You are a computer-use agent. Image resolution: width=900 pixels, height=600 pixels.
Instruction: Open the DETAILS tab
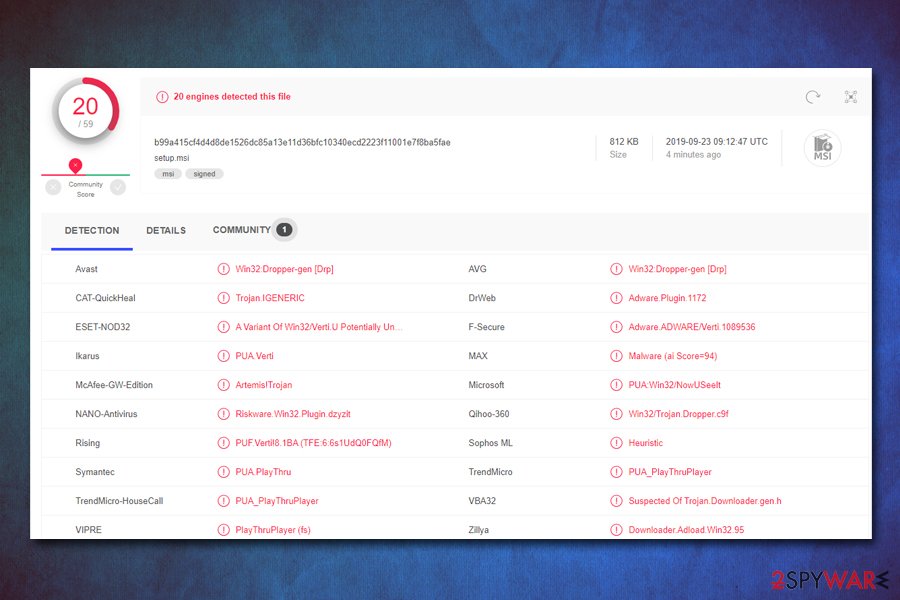(166, 230)
